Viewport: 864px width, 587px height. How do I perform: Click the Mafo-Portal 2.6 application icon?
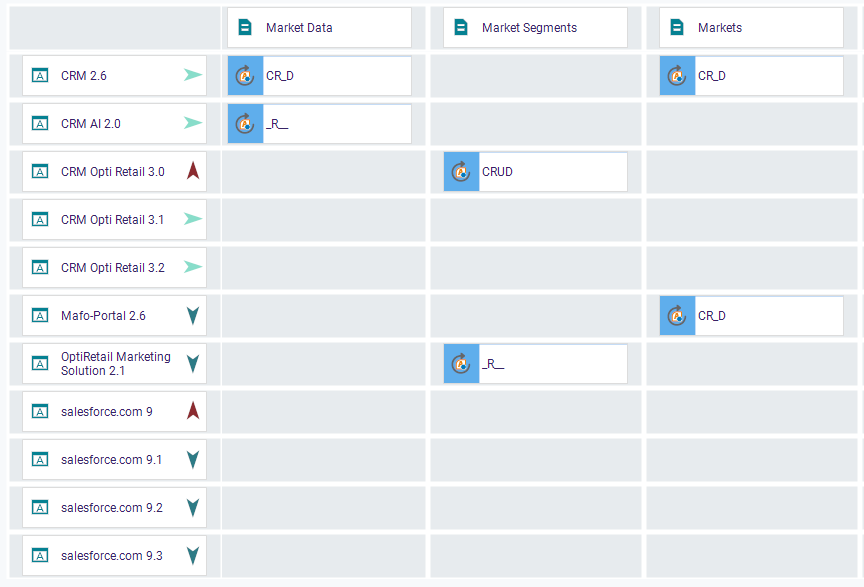pyautogui.click(x=40, y=316)
